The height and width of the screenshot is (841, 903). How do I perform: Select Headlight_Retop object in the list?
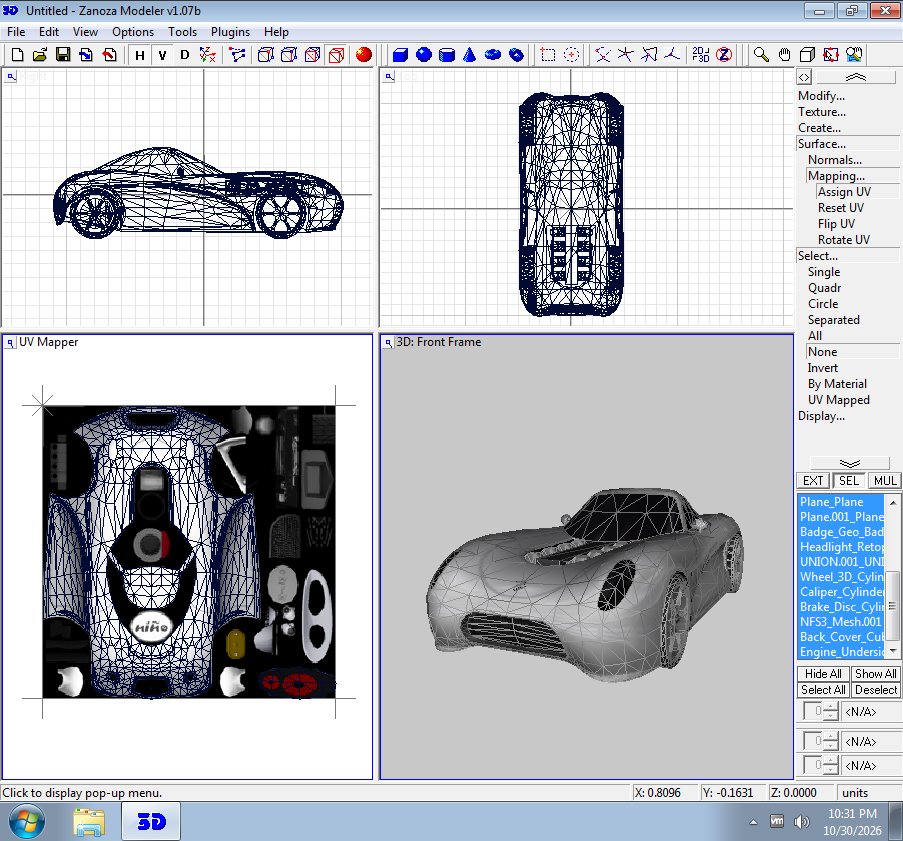(x=841, y=547)
